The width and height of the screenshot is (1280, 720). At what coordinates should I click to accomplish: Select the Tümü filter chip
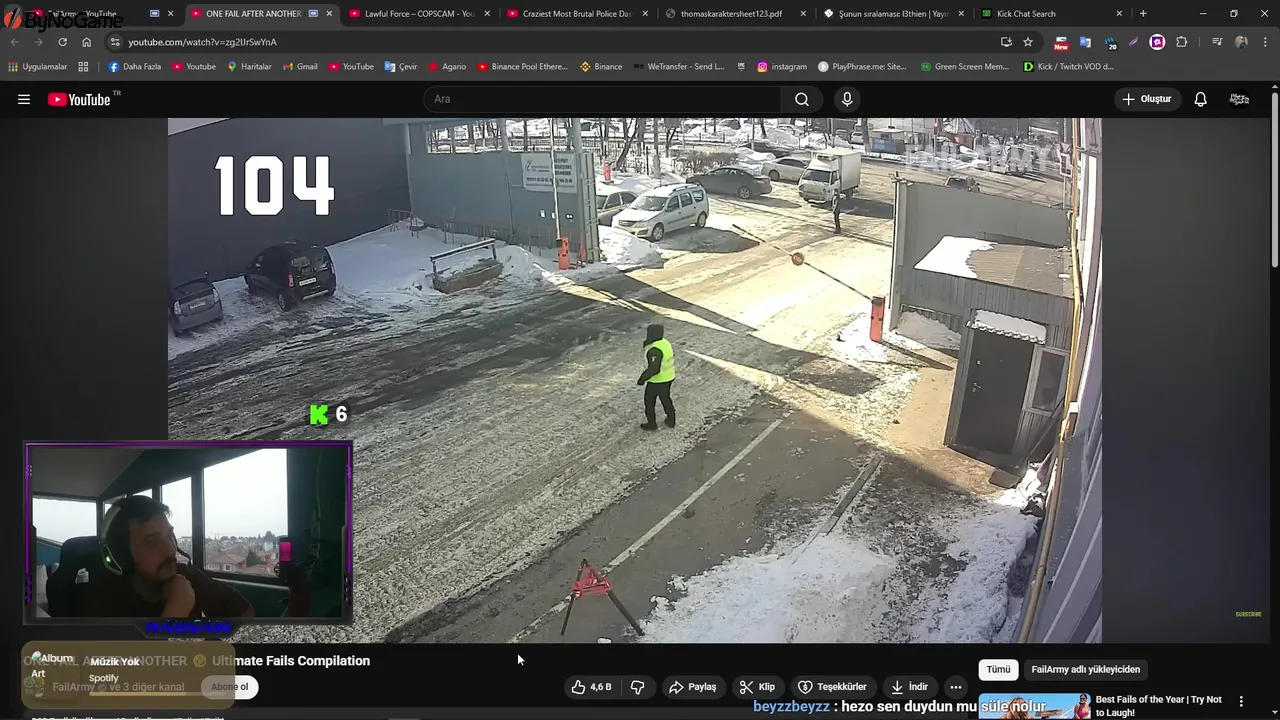pos(998,669)
